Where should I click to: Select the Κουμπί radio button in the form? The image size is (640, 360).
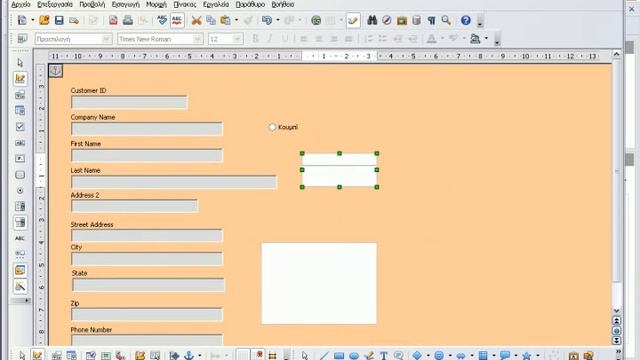[x=272, y=127]
